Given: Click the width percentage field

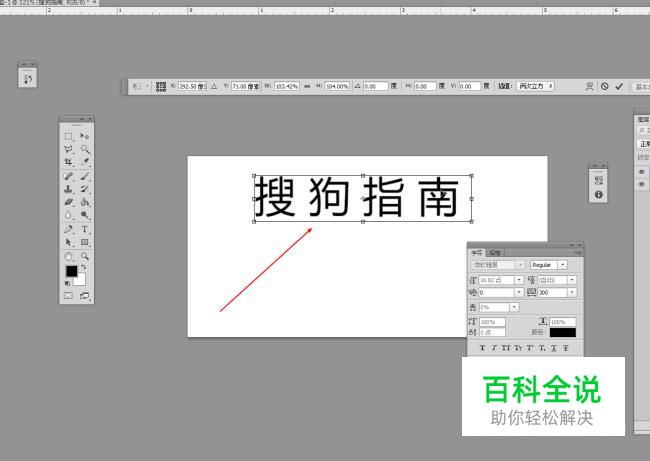Looking at the screenshot, I should 287,86.
